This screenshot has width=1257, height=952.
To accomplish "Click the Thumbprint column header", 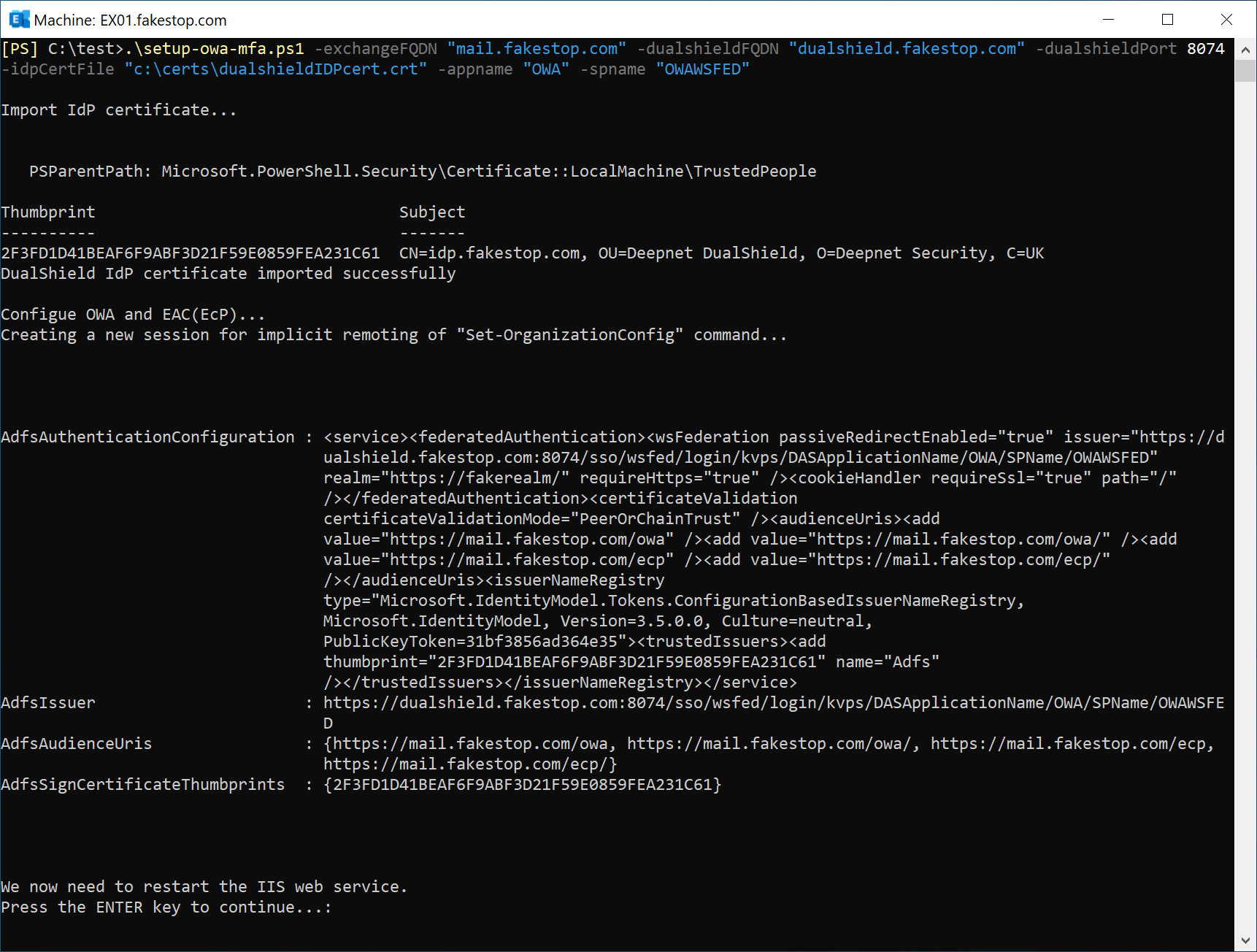I will click(x=48, y=212).
